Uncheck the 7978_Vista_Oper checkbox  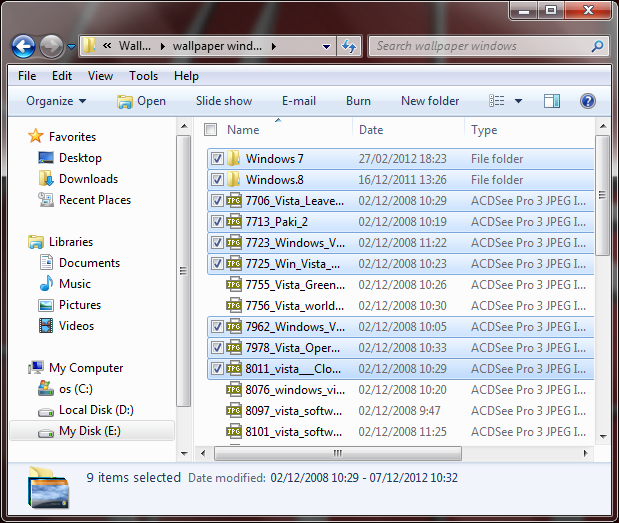217,347
